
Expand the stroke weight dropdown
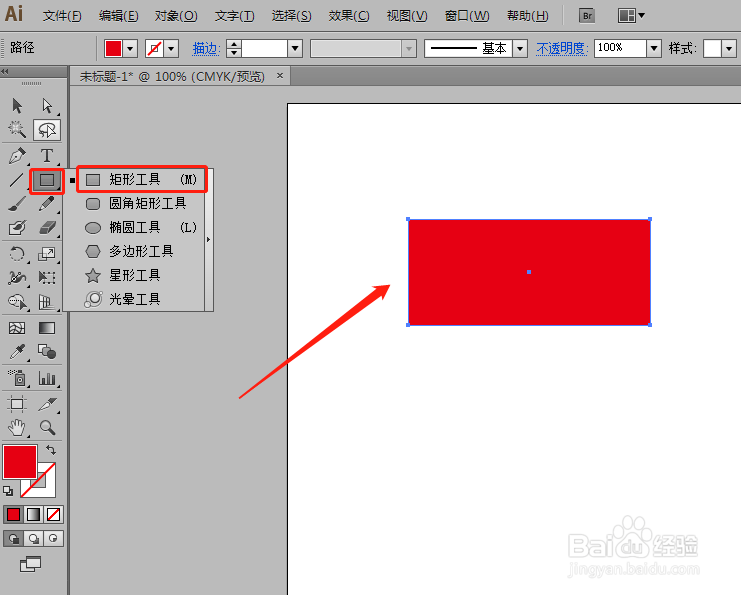tap(295, 48)
